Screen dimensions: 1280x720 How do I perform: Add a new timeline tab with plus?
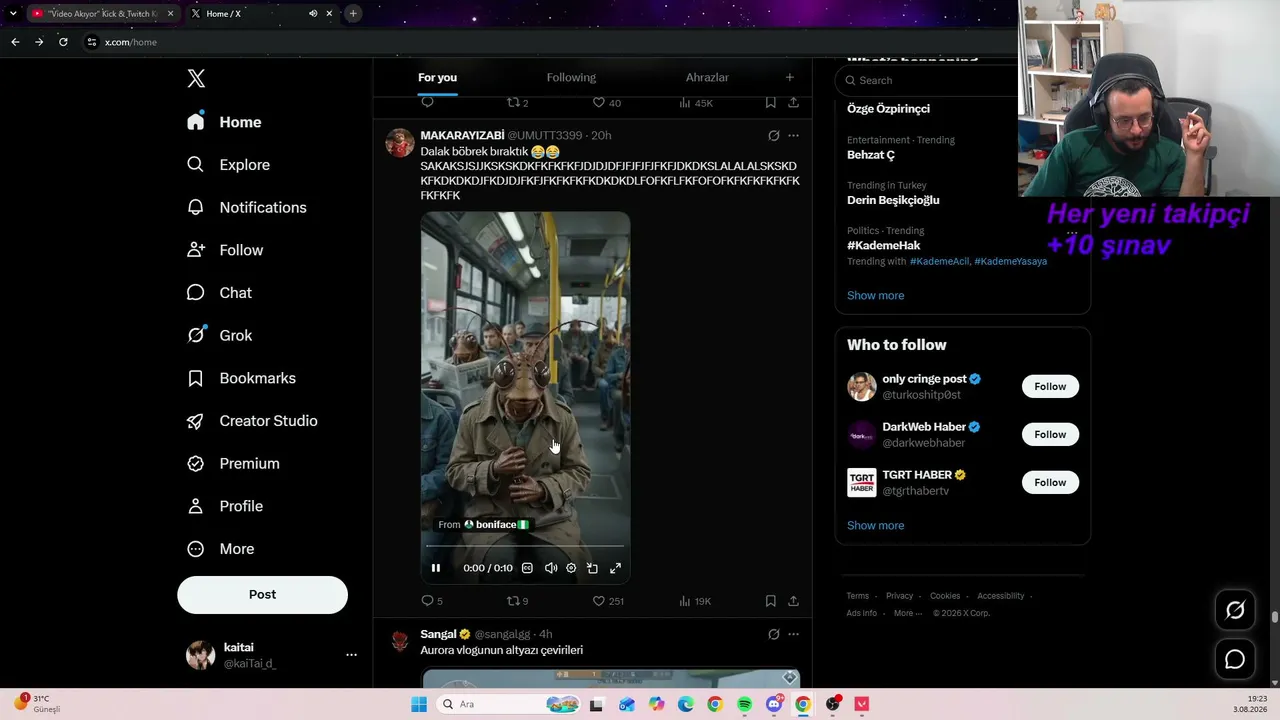pos(789,77)
